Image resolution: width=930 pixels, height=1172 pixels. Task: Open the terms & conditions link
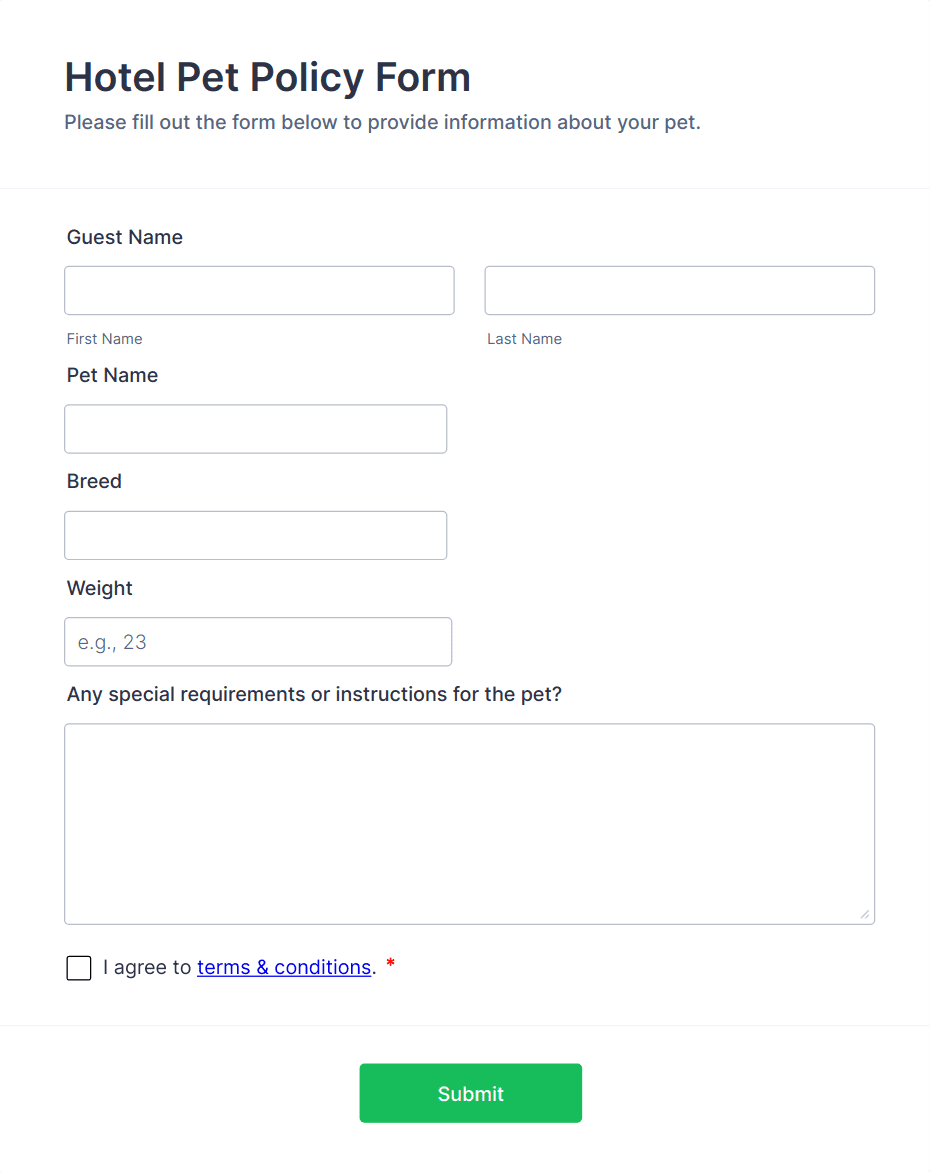pos(284,967)
